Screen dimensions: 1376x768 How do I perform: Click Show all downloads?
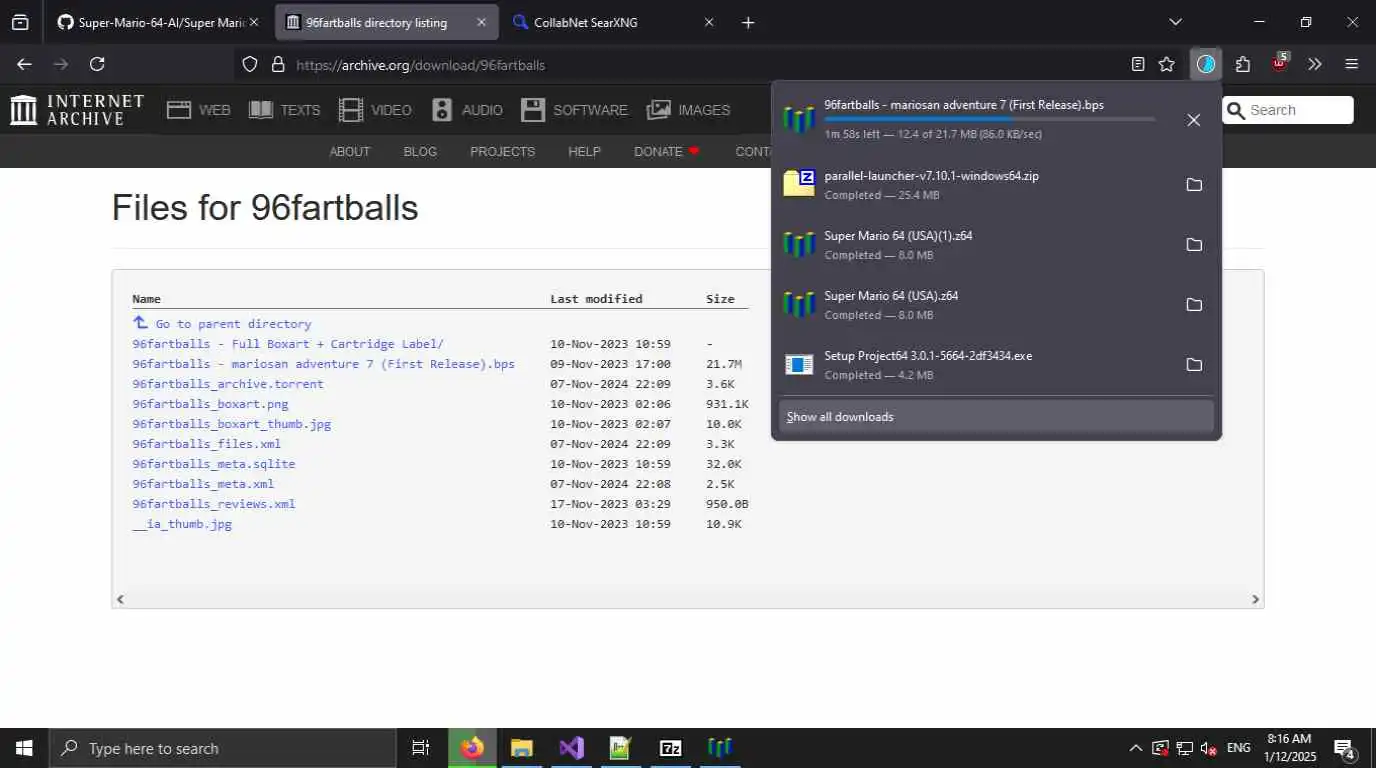(x=996, y=416)
